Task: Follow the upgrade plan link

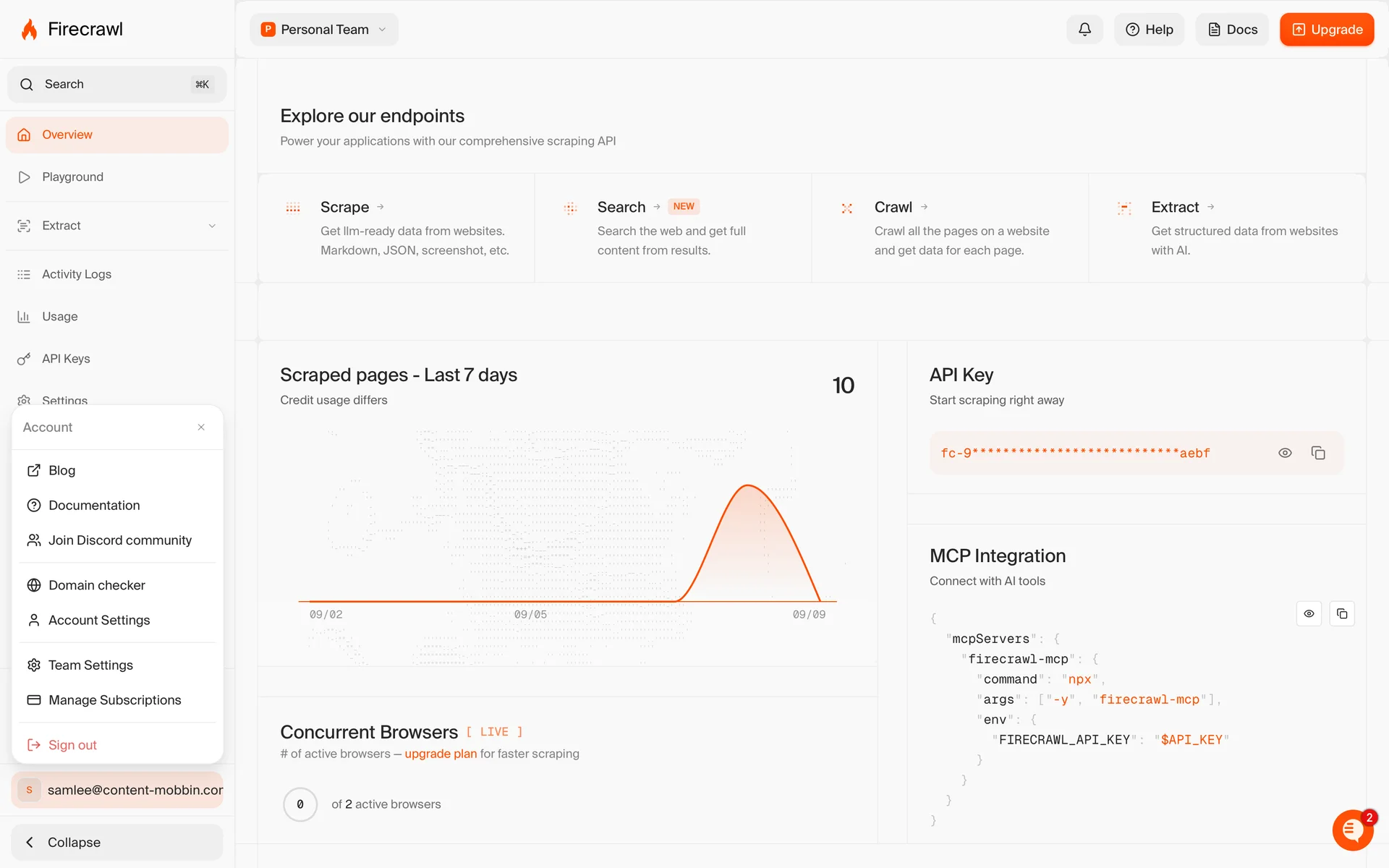Action: (x=441, y=754)
